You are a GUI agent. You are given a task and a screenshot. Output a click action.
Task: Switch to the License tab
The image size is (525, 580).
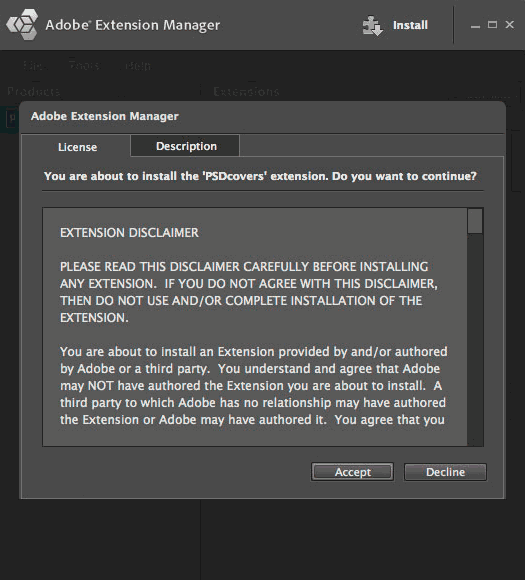click(x=77, y=147)
